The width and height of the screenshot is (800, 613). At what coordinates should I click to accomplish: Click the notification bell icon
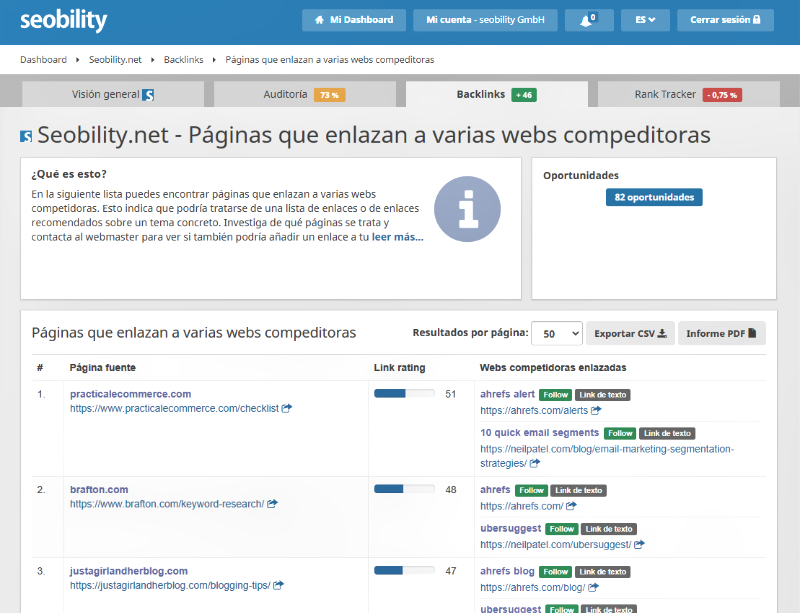pos(589,19)
